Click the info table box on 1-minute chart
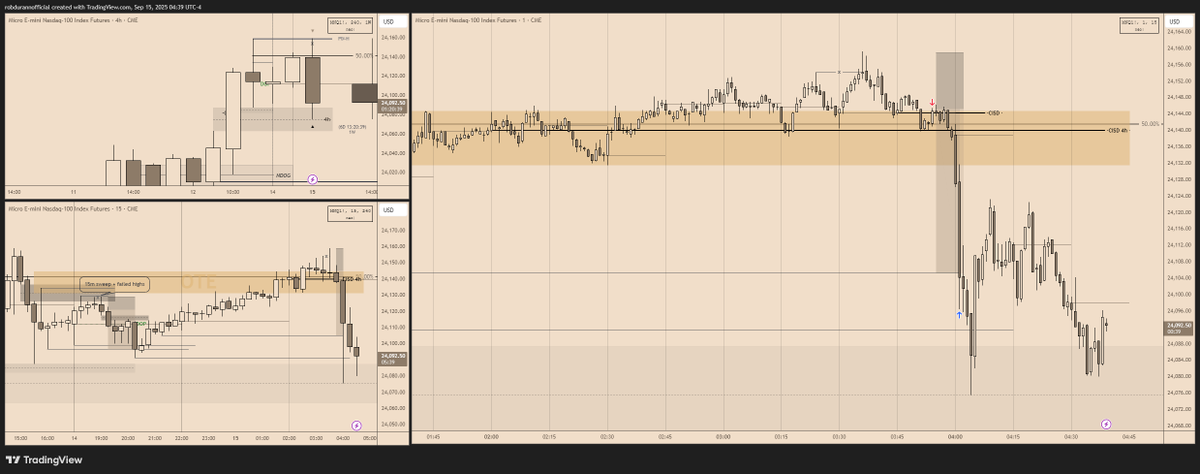The image size is (1200, 474). [1141, 26]
